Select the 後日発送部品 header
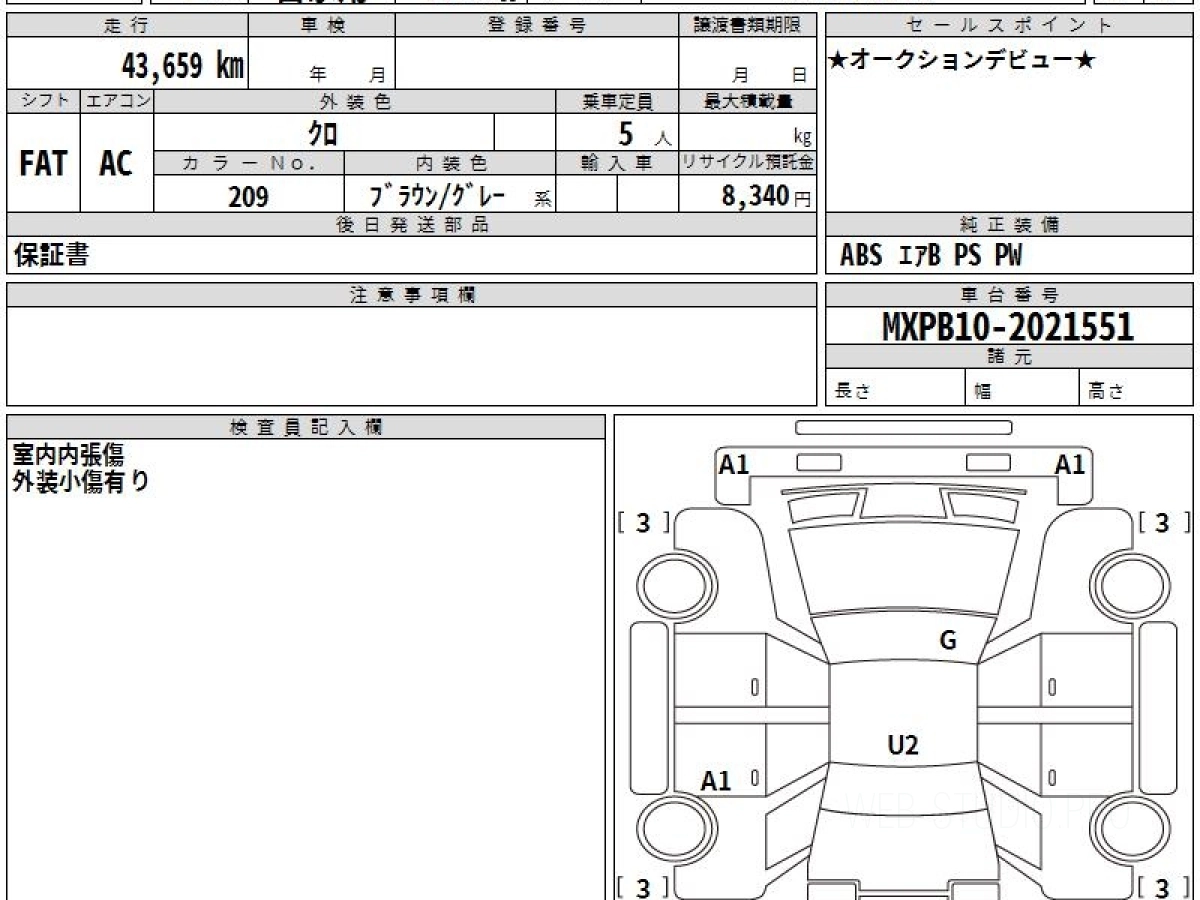 click(x=412, y=225)
